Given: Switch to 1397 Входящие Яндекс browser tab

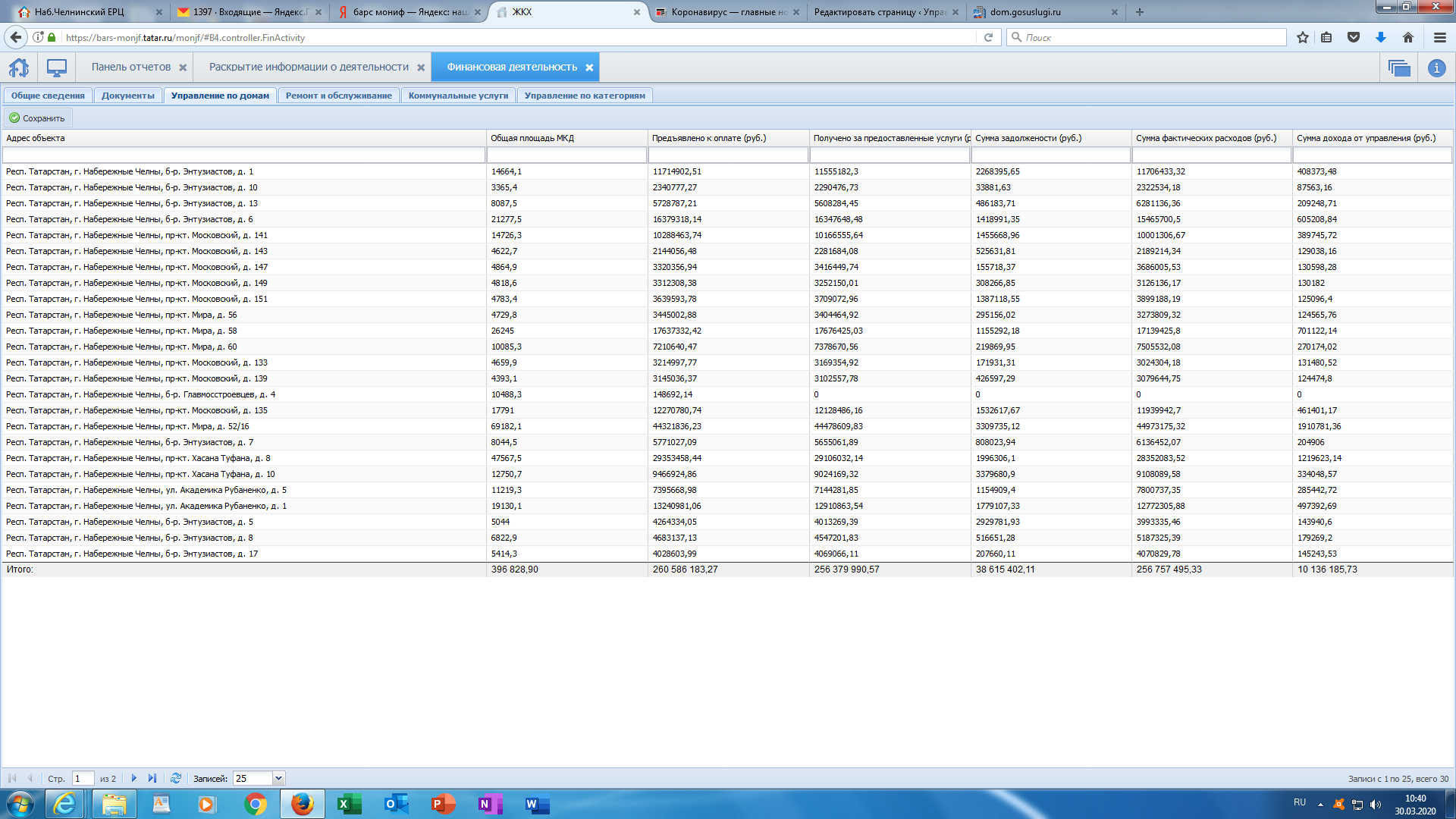Looking at the screenshot, I should pyautogui.click(x=250, y=12).
